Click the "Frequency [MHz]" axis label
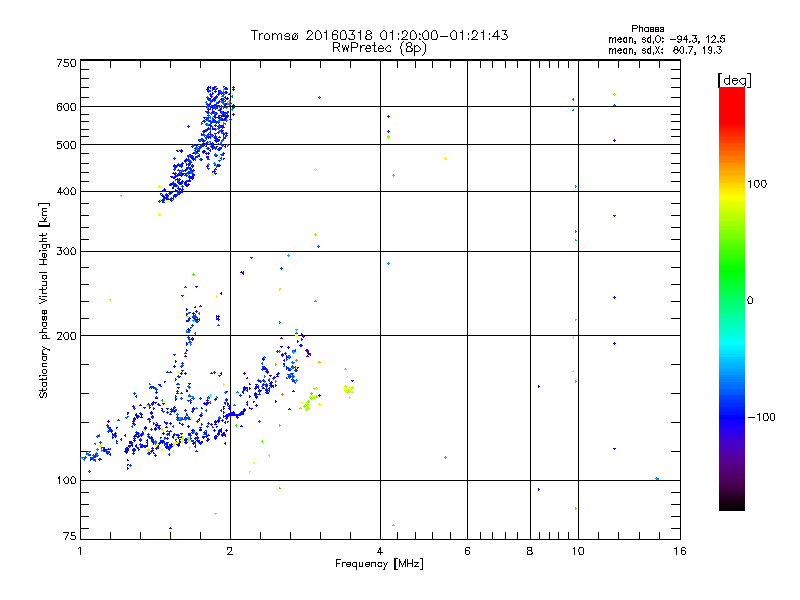800x600 pixels. tap(379, 564)
